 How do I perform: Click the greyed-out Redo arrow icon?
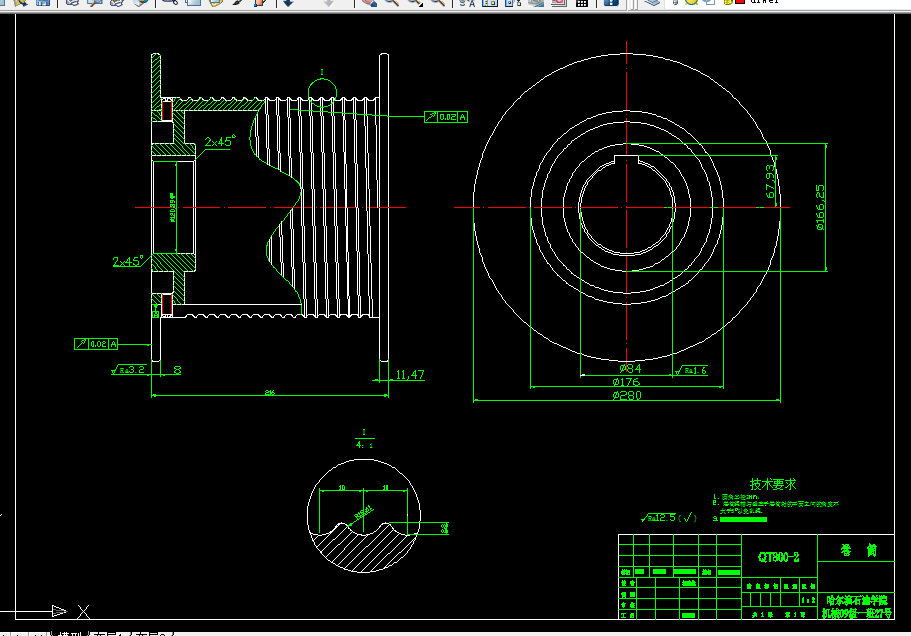pos(329,2)
